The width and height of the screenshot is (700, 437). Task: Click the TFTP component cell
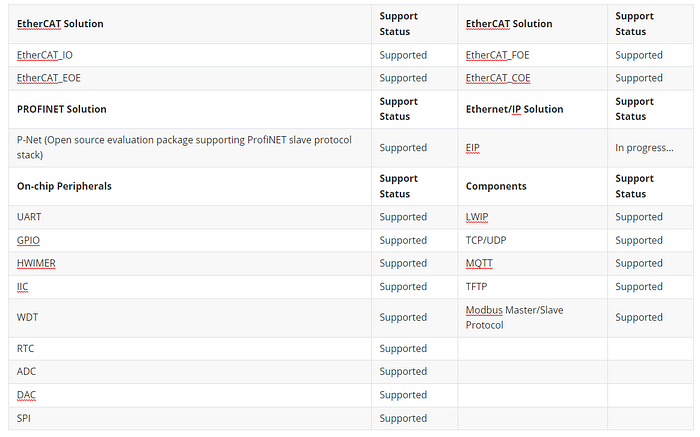[x=476, y=286]
